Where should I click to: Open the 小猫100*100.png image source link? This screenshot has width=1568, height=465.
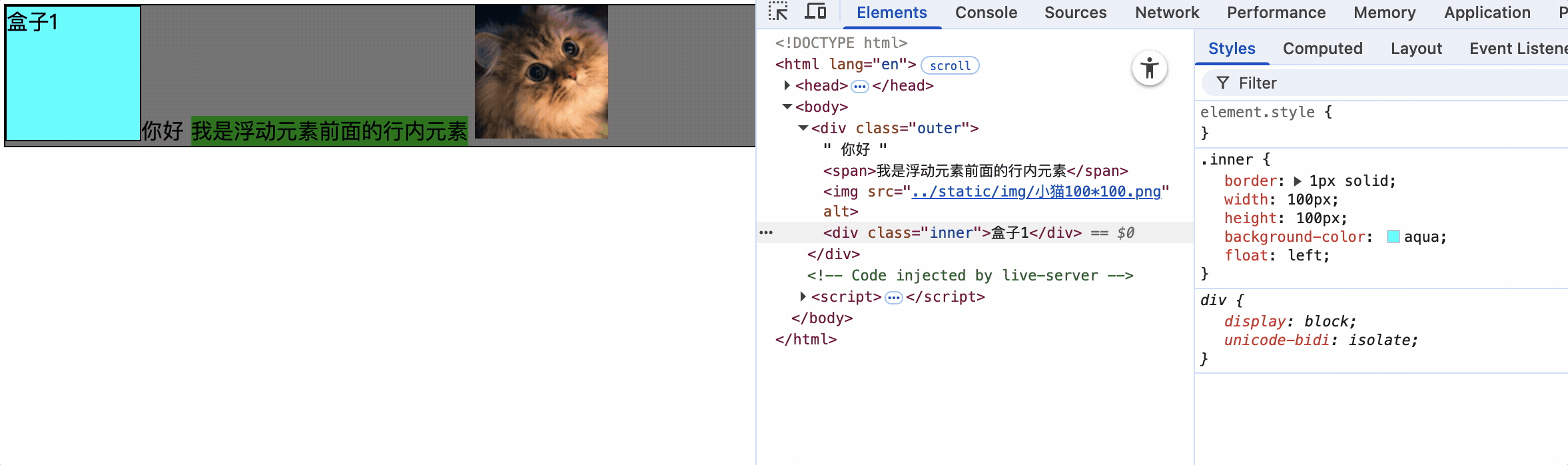pos(1036,192)
